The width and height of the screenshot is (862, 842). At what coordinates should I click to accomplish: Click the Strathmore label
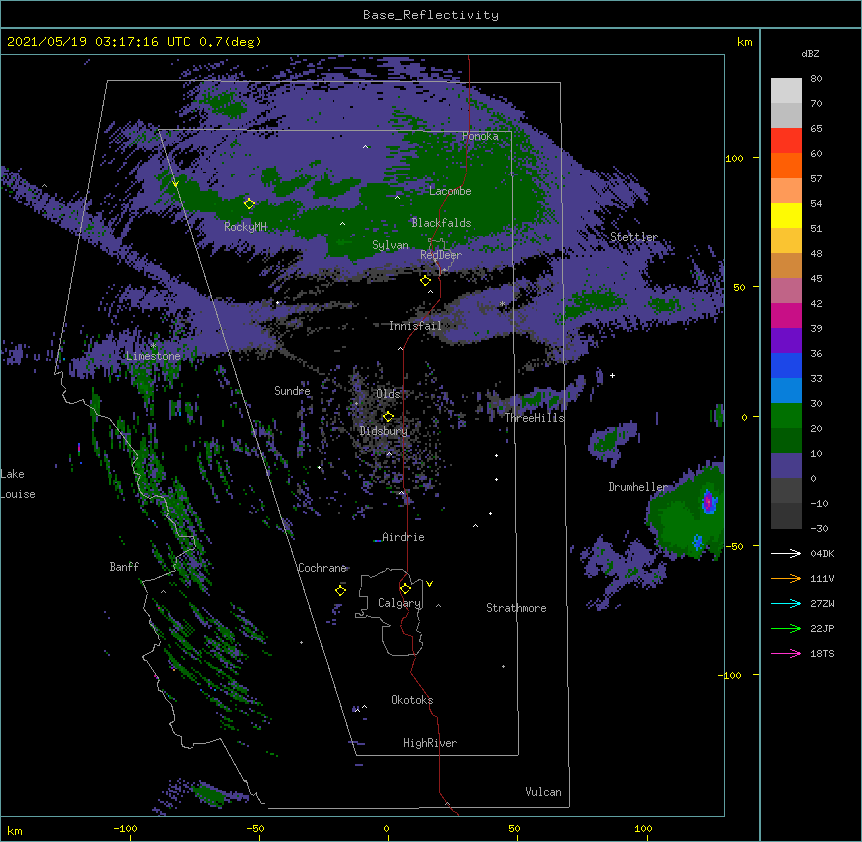pos(516,608)
